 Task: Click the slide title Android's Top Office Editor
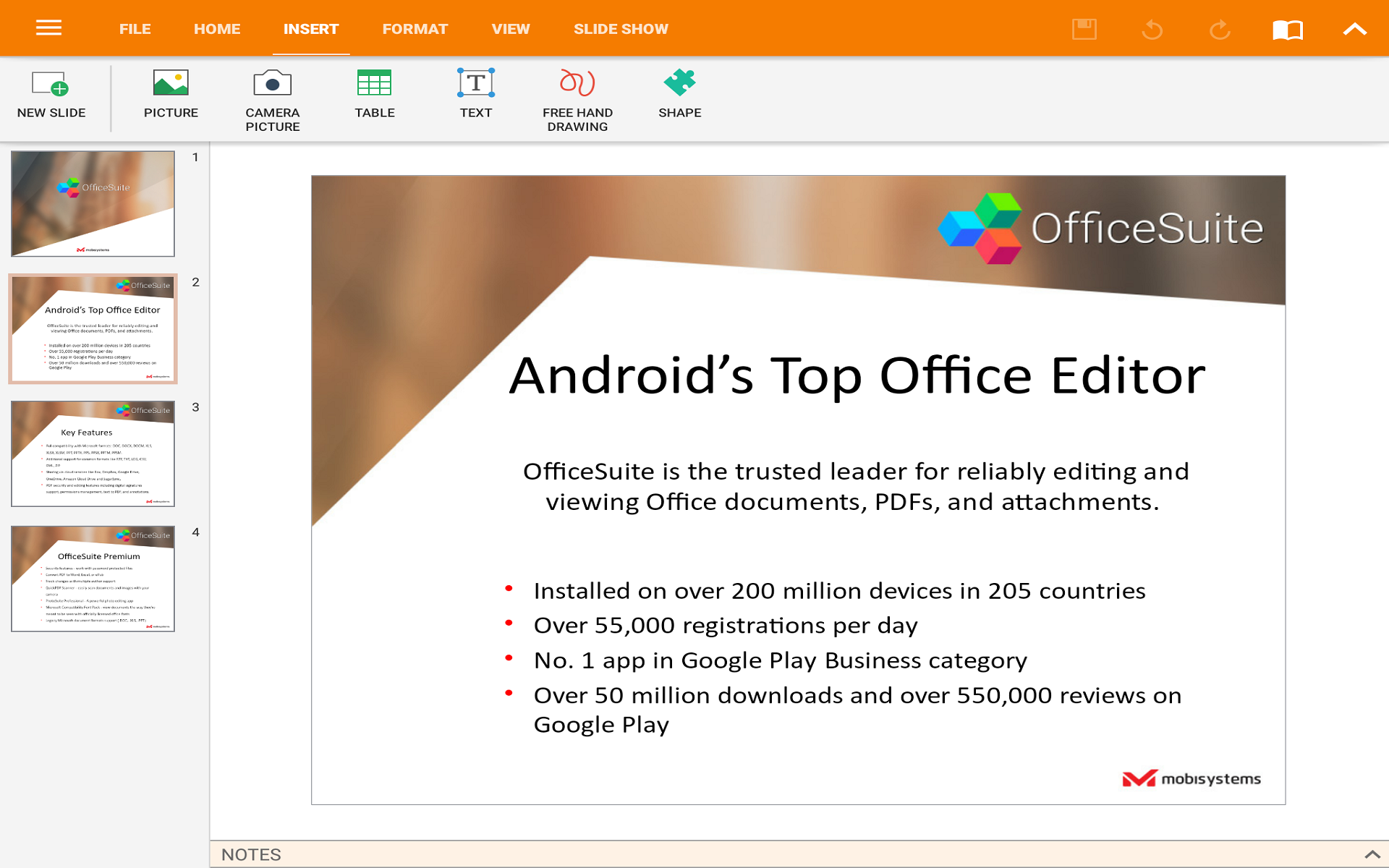tap(857, 375)
